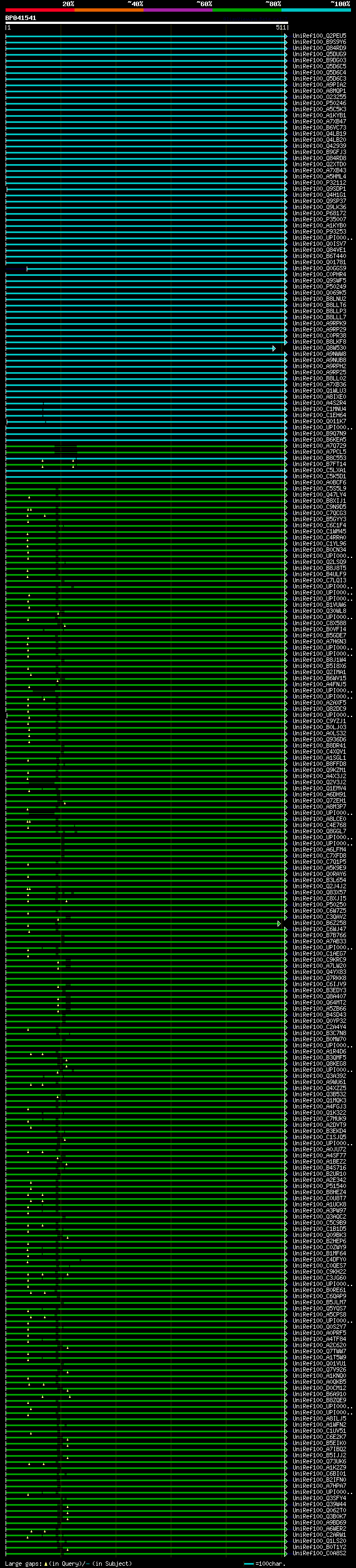Select the UniRef100_Q3AQC2 label
356x1568 pixels.
(319, 1217)
